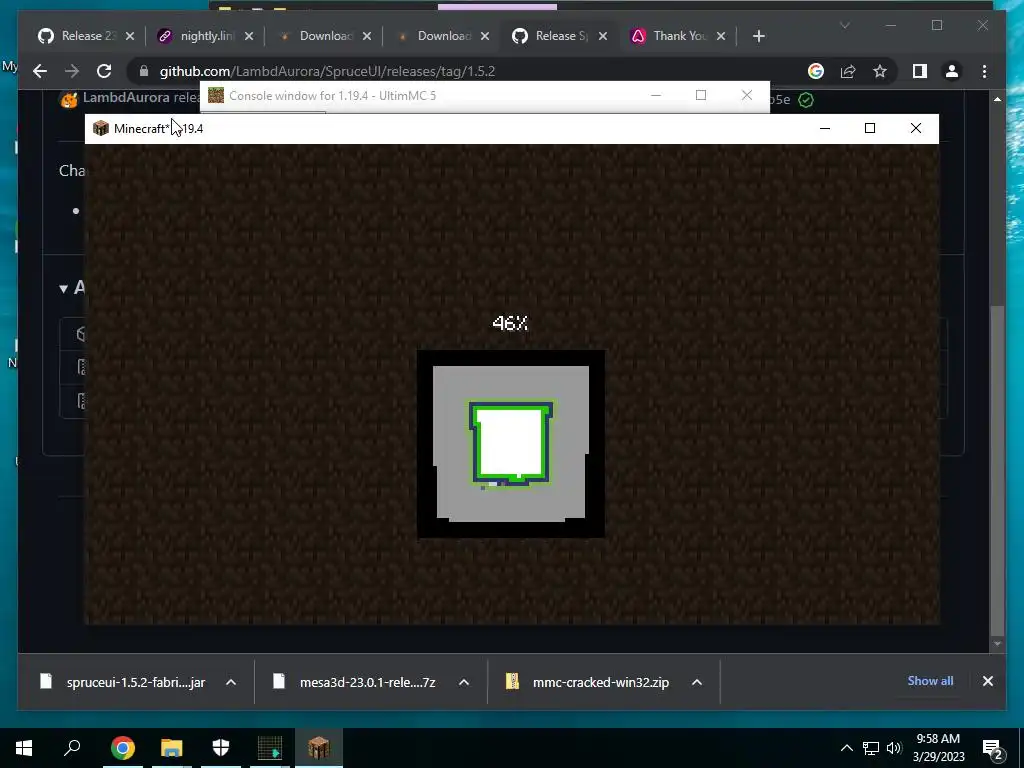Click the Minecraft crafting table window icon
The height and width of the screenshot is (768, 1024).
[101, 128]
